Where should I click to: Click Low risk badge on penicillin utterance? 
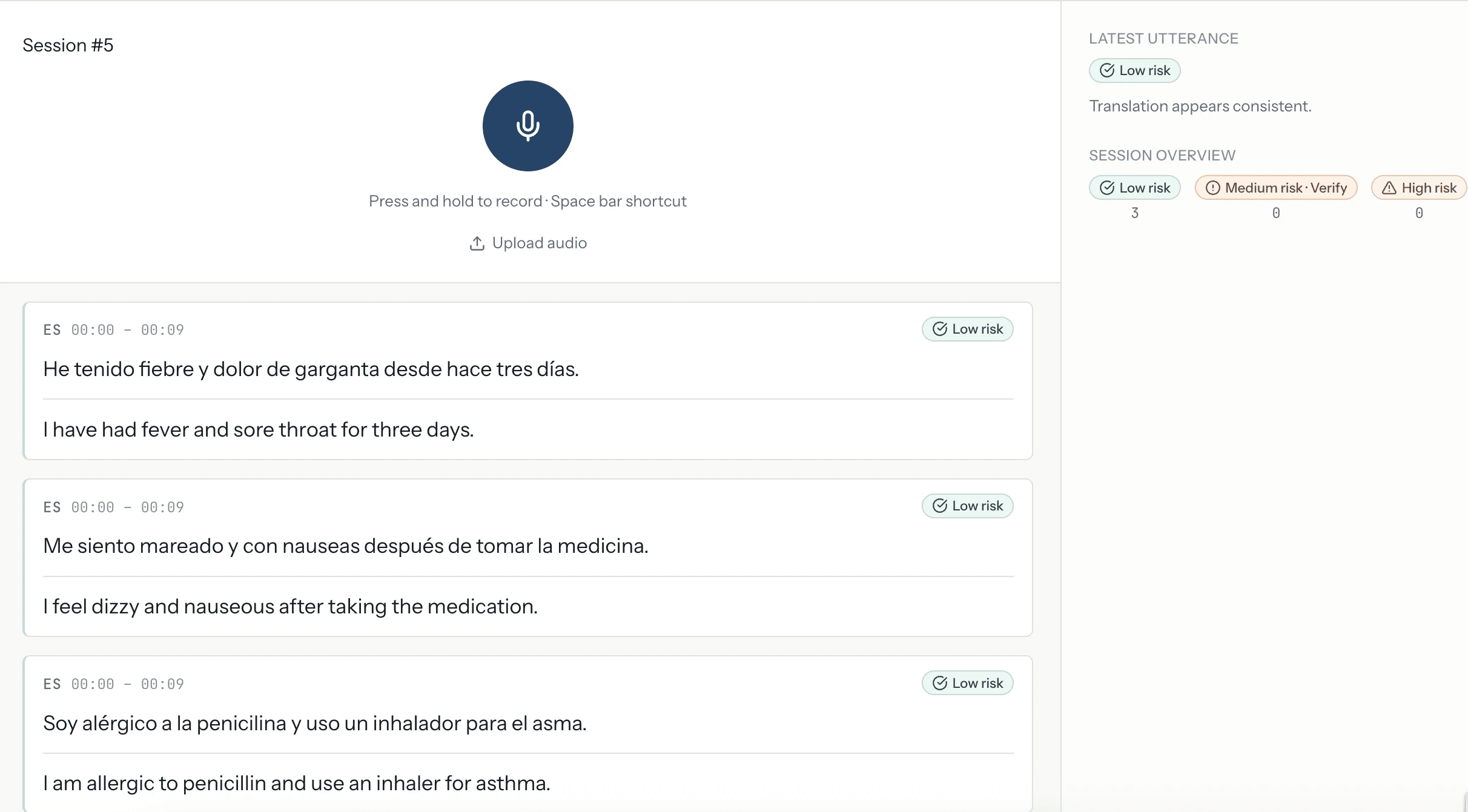click(x=967, y=683)
